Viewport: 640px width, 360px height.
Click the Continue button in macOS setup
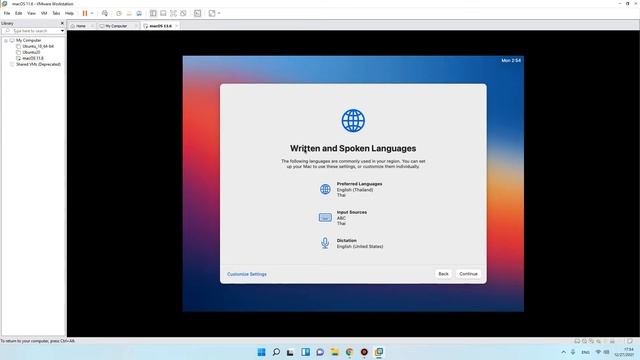click(468, 274)
